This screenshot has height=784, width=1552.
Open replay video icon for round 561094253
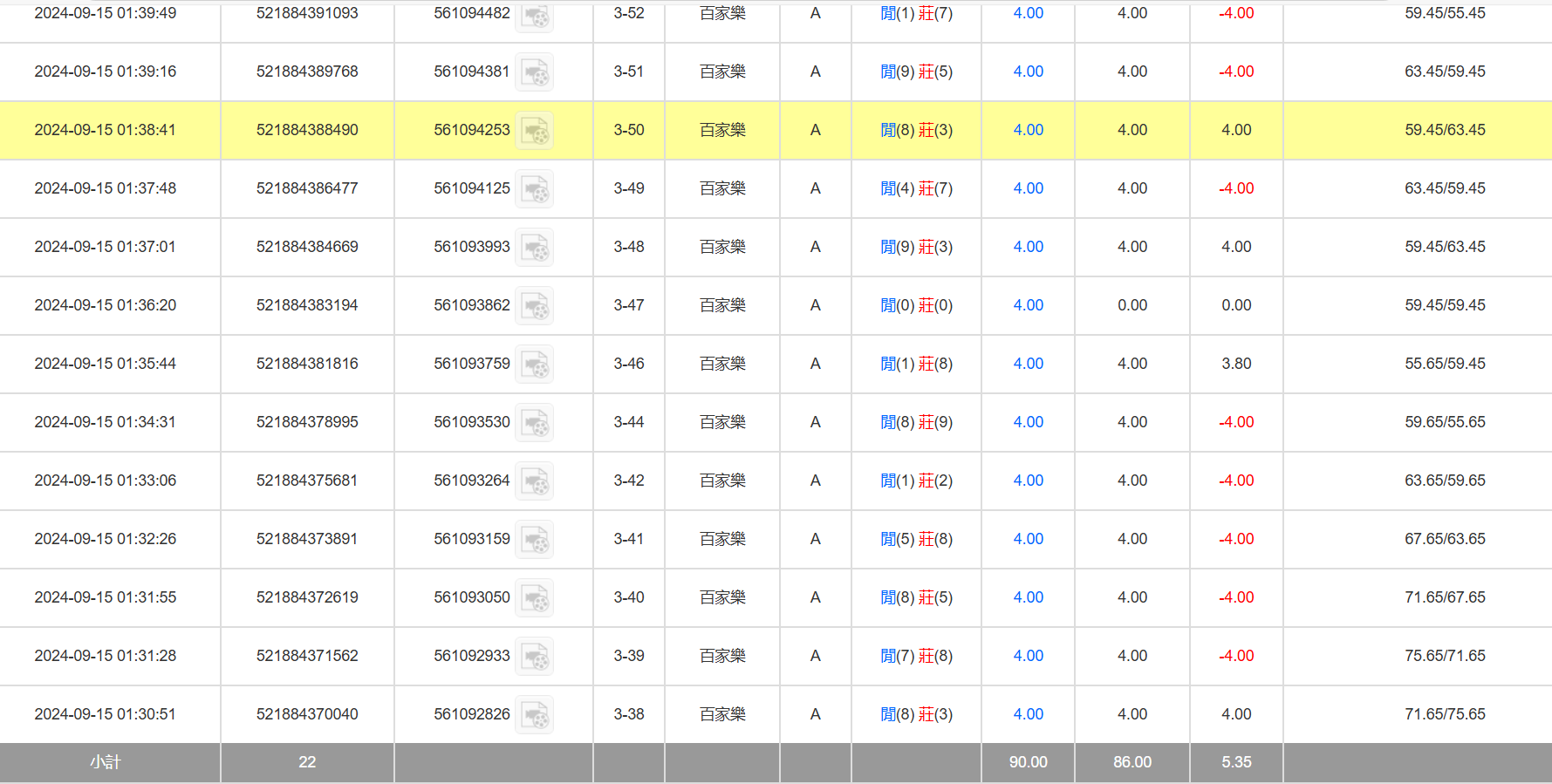coord(534,131)
